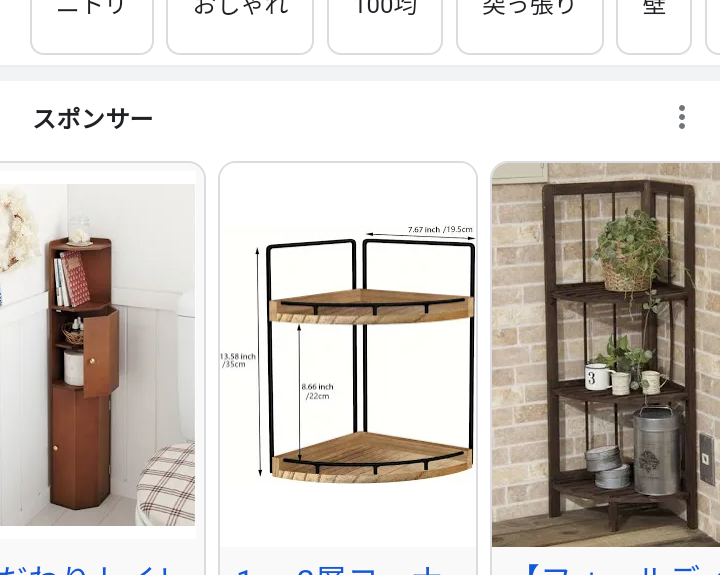The image size is (720, 575).
Task: Tap the 100均 suggestion chip
Action: pyautogui.click(x=385, y=27)
